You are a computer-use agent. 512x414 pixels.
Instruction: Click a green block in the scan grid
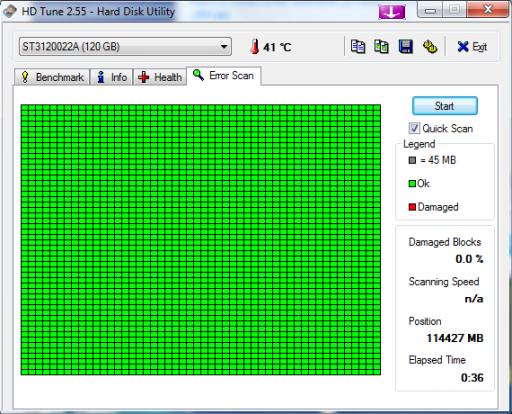[200, 240]
